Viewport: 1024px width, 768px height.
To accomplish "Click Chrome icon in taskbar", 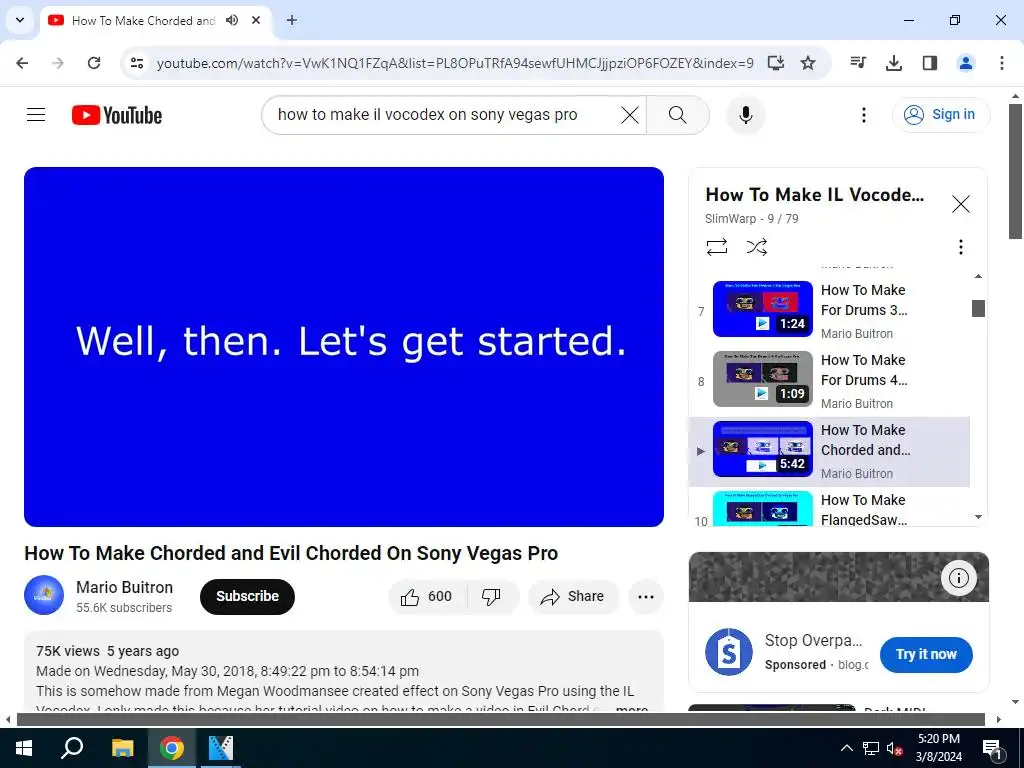I will coord(172,748).
